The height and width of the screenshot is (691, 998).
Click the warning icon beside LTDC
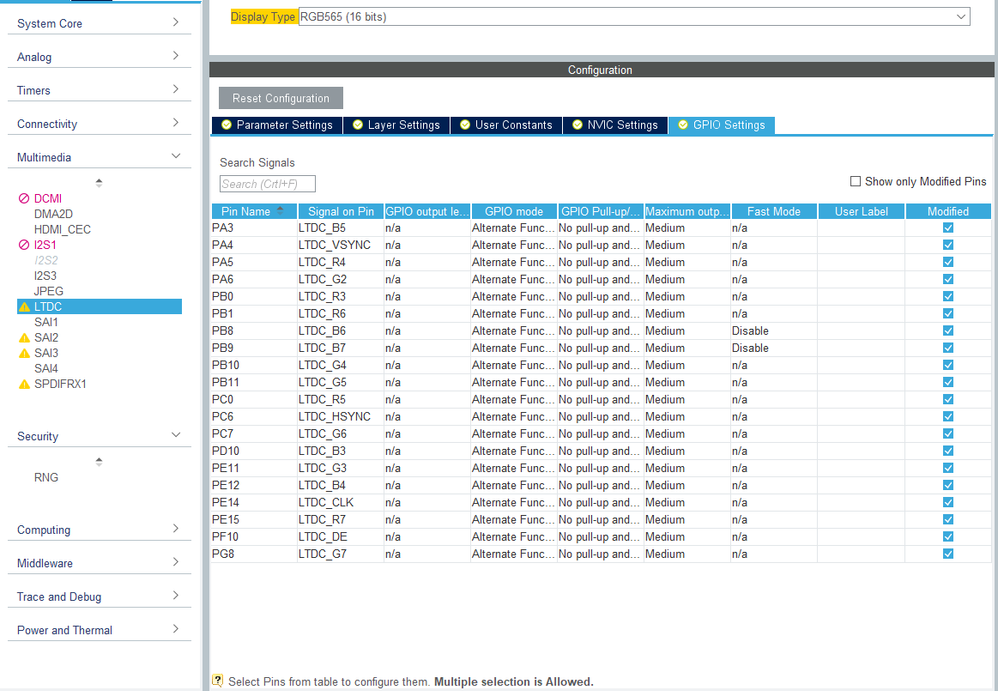pyautogui.click(x=24, y=307)
